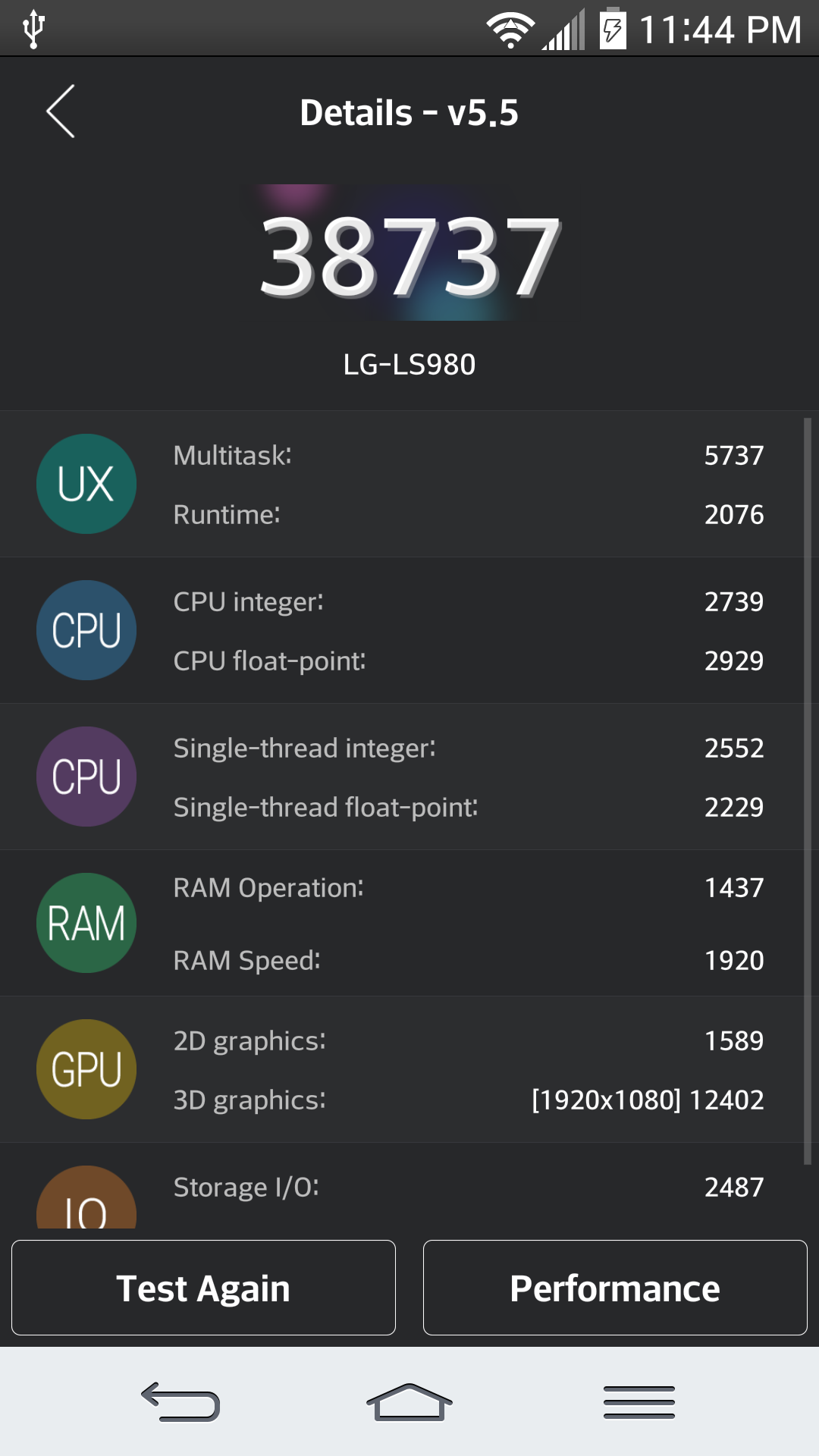Open the Android navigation menu button
This screenshot has width=819, height=1456.
pyautogui.click(x=639, y=1401)
